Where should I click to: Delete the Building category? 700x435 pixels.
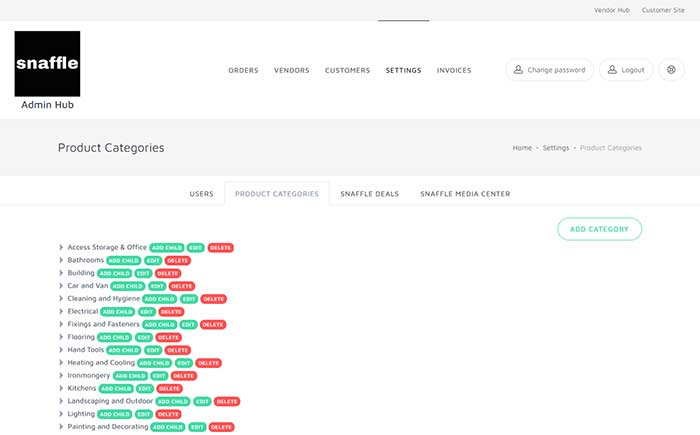(x=168, y=273)
